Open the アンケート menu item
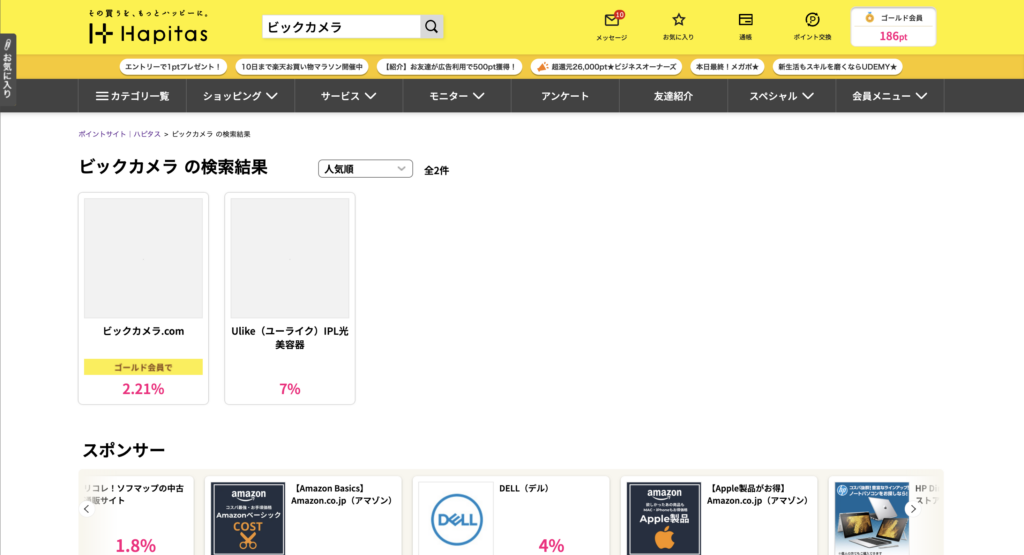The width and height of the screenshot is (1024, 555). 565,96
